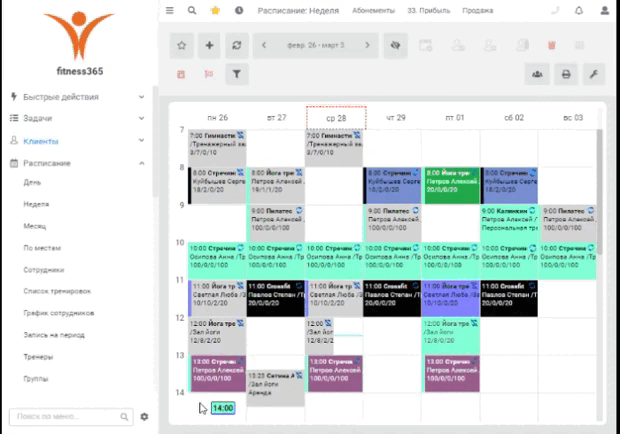
Task: Open the user profile icon
Action: point(605,11)
